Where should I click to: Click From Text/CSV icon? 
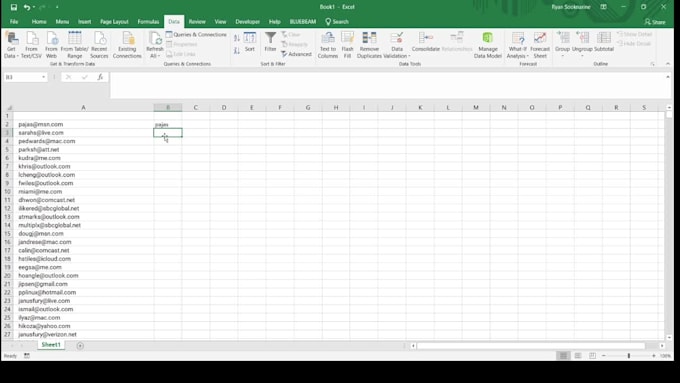31,45
